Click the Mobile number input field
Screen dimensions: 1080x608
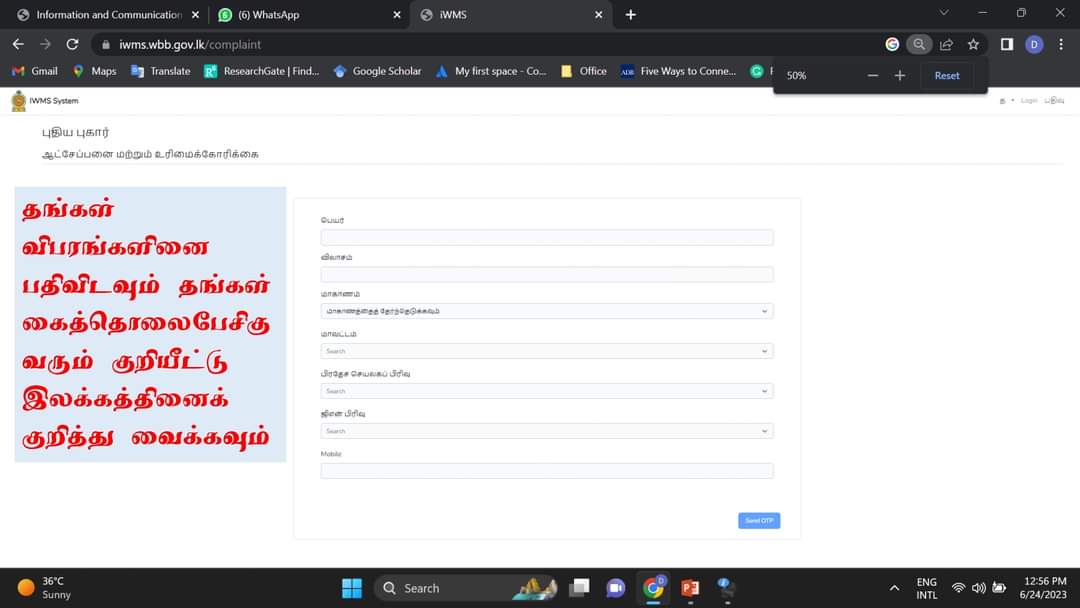point(547,471)
